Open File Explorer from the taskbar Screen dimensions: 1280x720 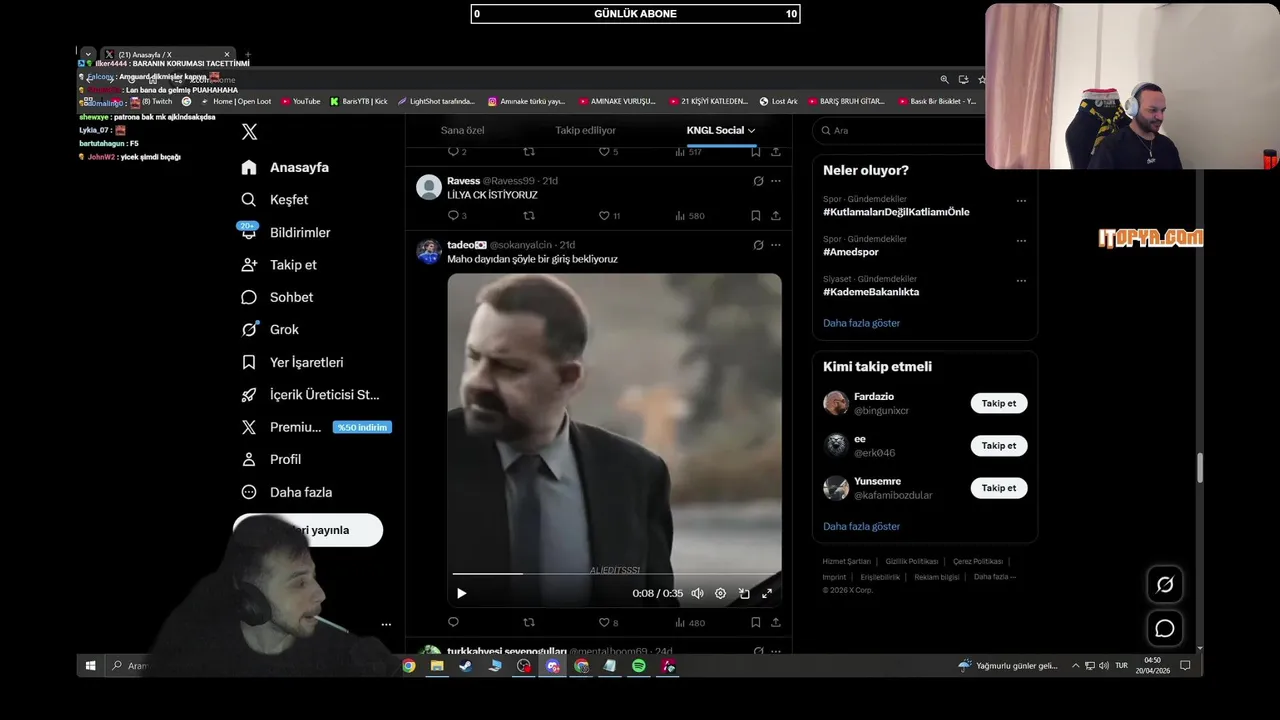[437, 666]
